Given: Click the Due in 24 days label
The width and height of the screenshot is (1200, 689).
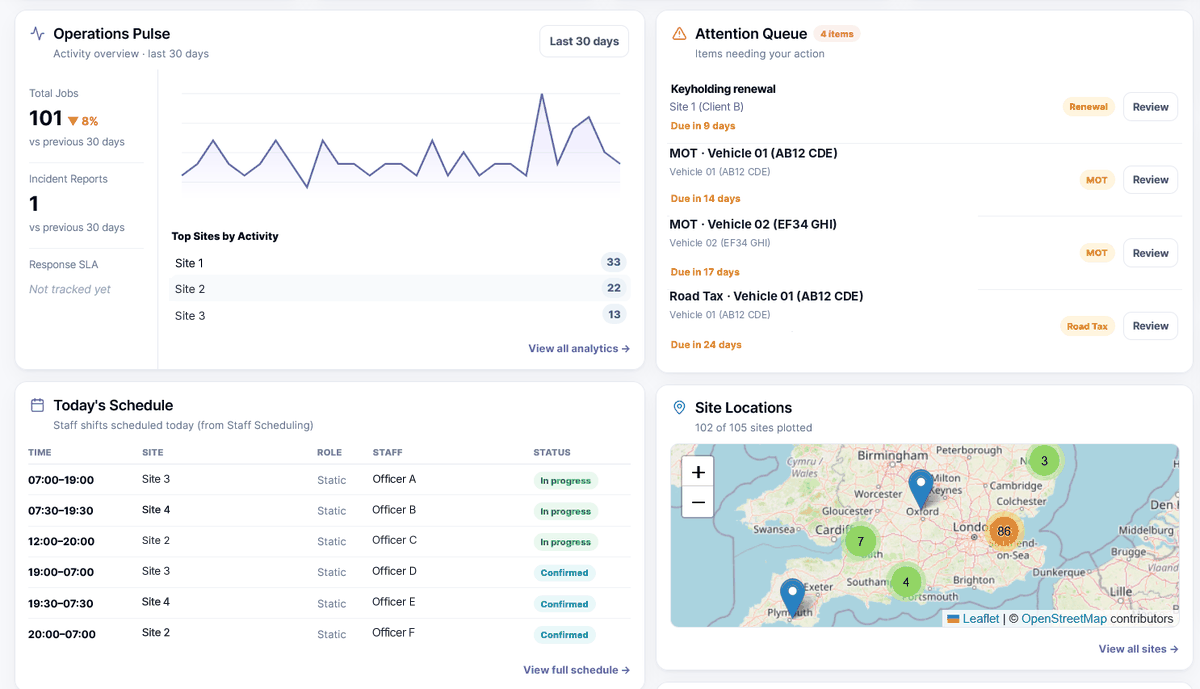Looking at the screenshot, I should [706, 345].
